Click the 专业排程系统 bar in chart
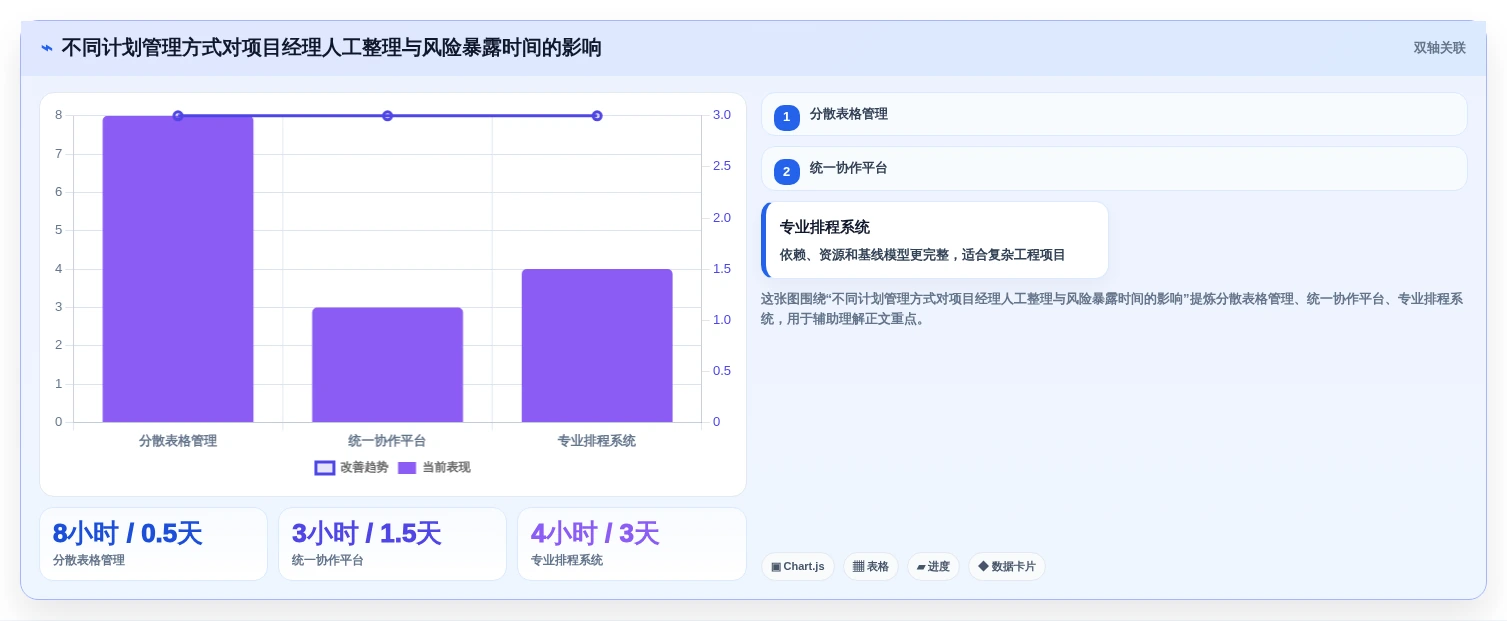Image resolution: width=1507 pixels, height=621 pixels. click(x=597, y=346)
